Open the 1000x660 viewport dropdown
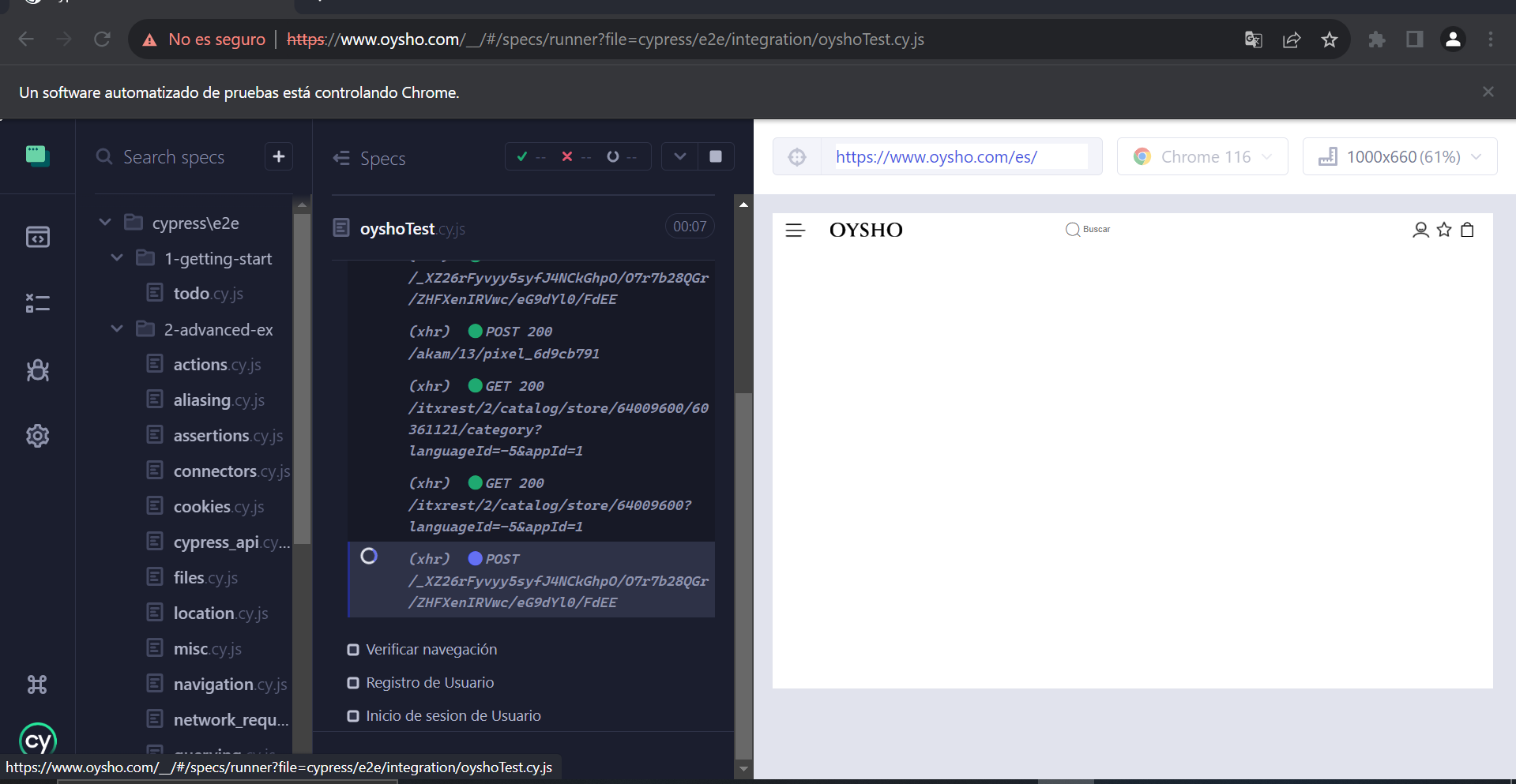The height and width of the screenshot is (784, 1516). (1400, 156)
